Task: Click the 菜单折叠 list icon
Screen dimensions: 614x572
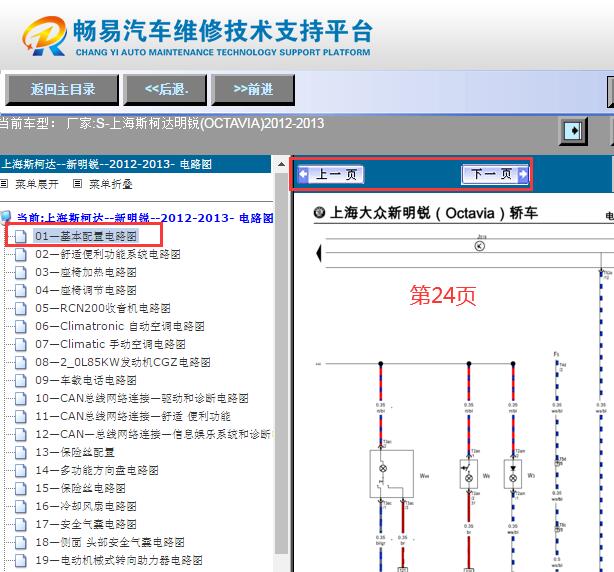Action: point(78,183)
